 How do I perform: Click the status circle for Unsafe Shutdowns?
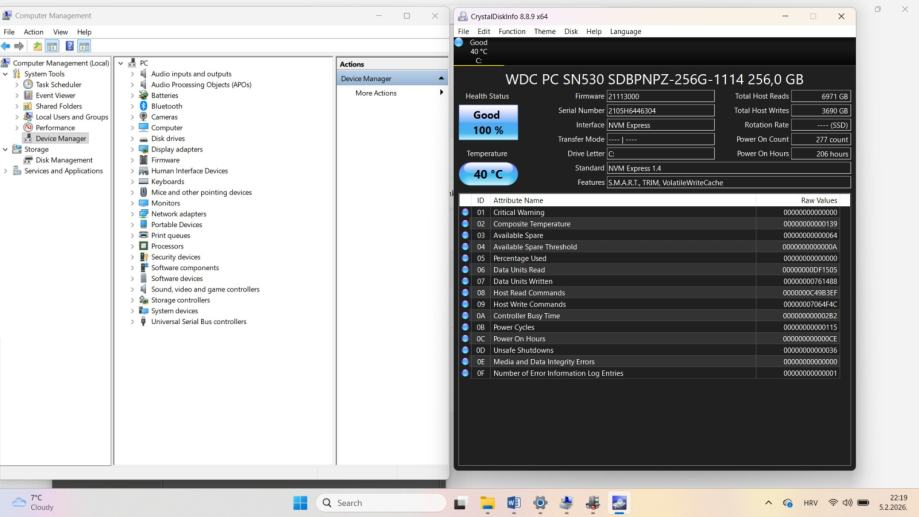[465, 350]
